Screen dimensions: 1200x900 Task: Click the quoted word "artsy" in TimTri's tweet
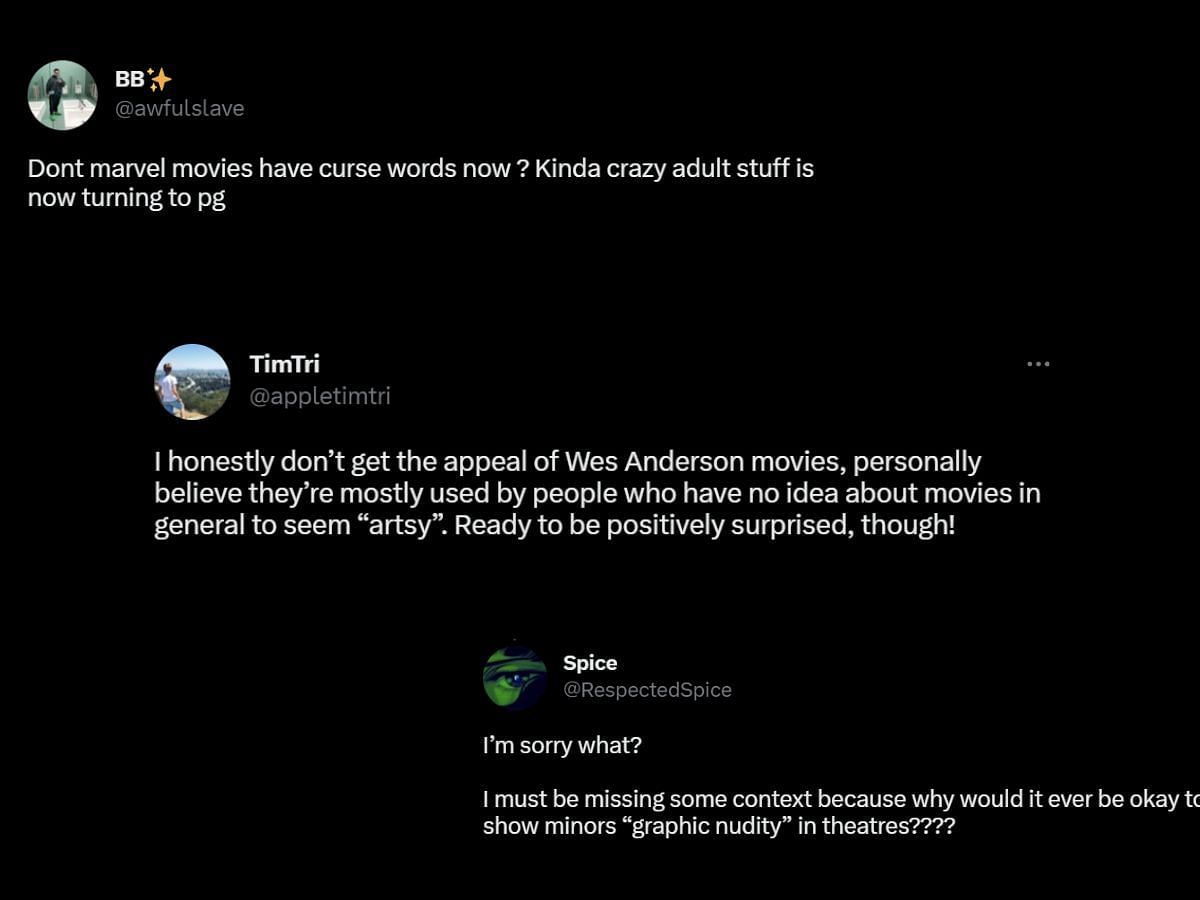(408, 525)
